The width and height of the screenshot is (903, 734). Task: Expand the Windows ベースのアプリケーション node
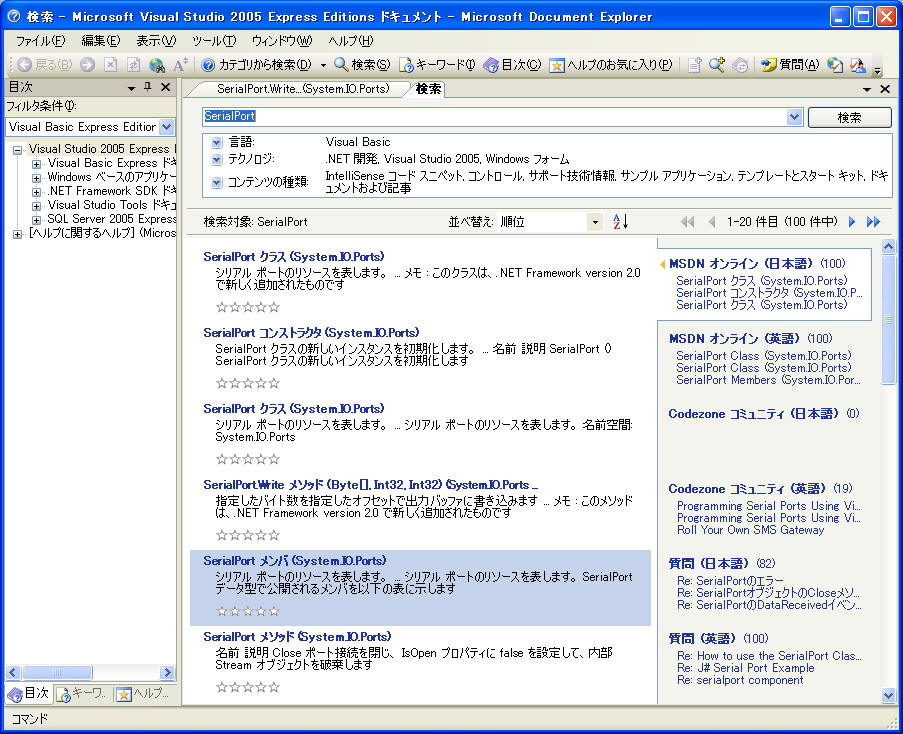(x=36, y=178)
